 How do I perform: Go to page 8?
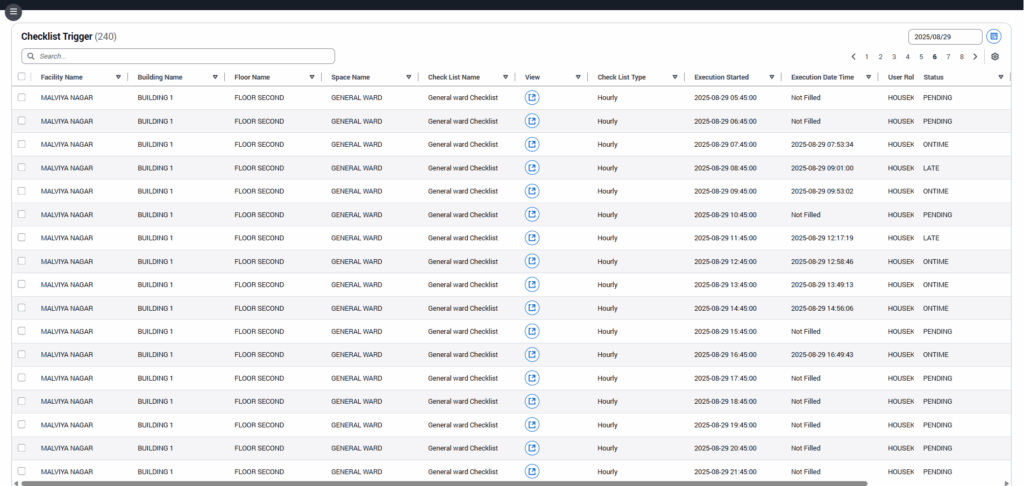point(962,57)
